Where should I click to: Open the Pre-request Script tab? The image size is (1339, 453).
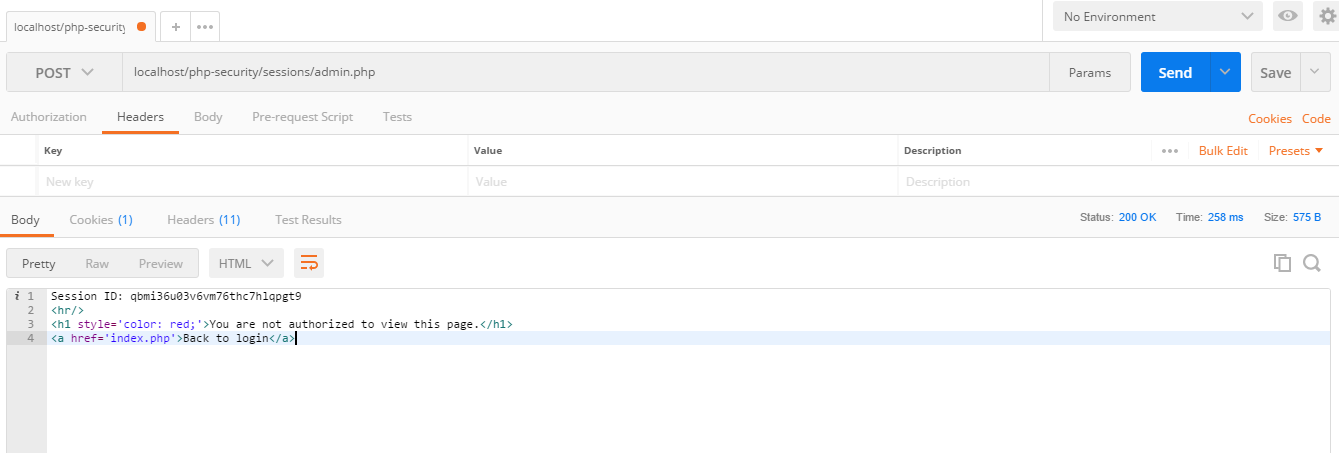tap(302, 117)
